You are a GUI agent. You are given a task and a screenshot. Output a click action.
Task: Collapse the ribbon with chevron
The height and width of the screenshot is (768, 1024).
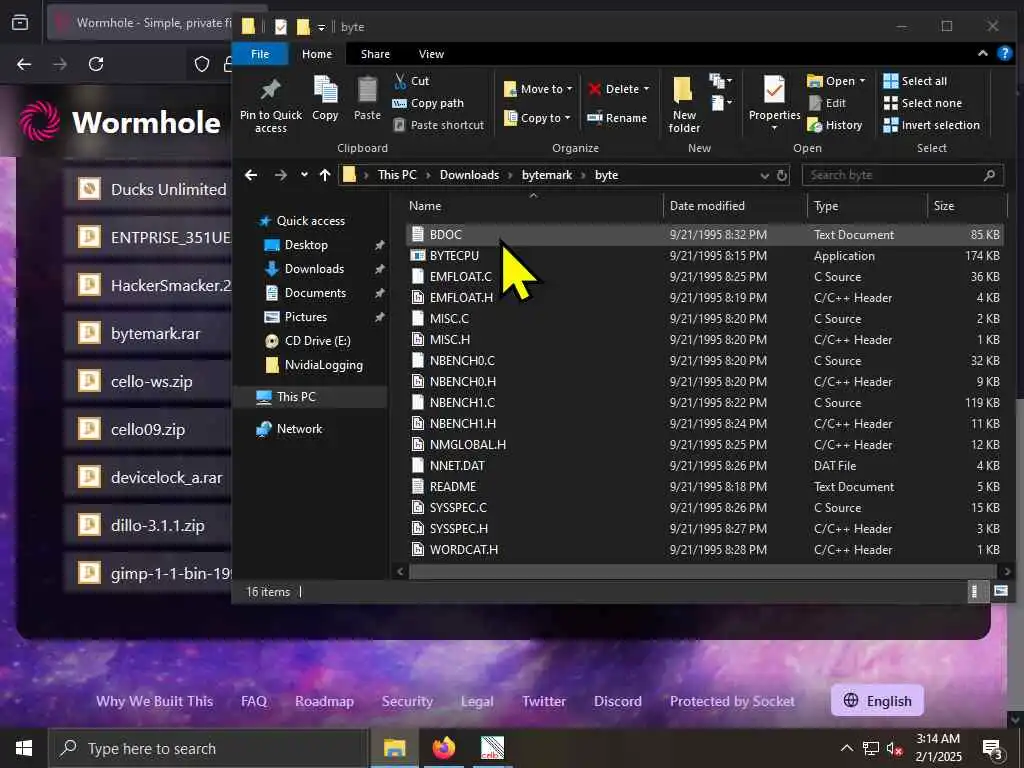[982, 54]
